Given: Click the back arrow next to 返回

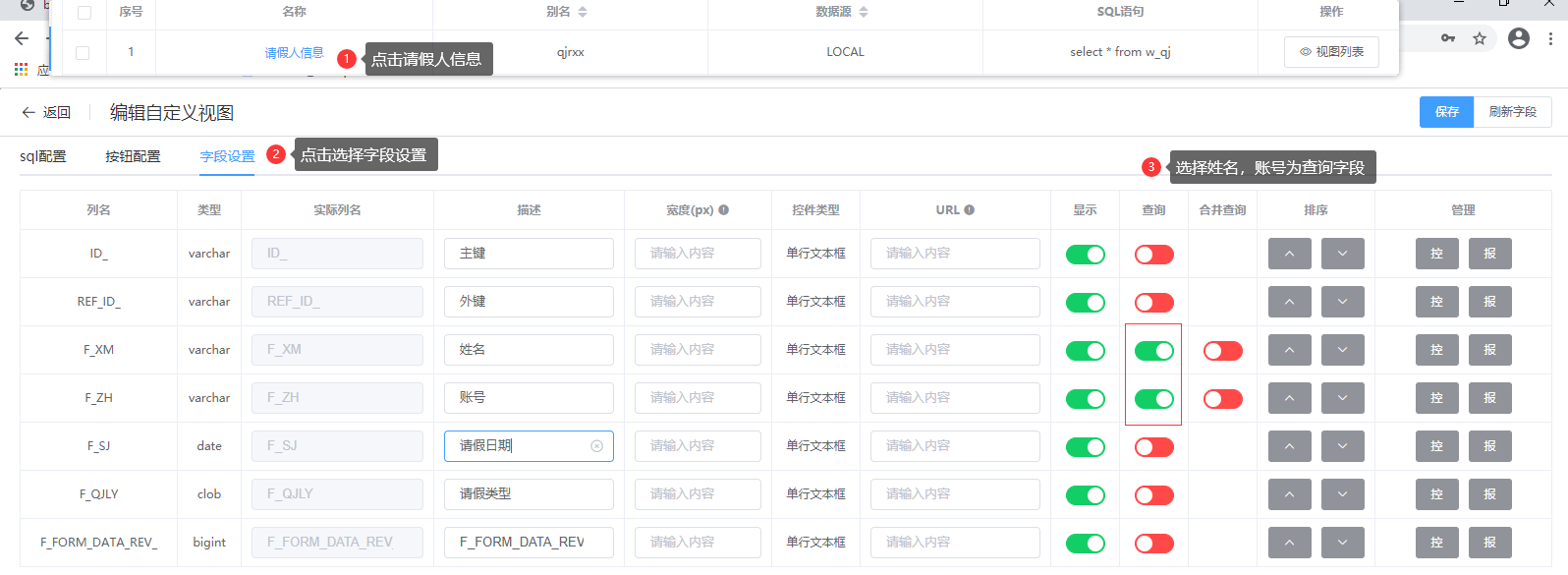Looking at the screenshot, I should tap(28, 113).
